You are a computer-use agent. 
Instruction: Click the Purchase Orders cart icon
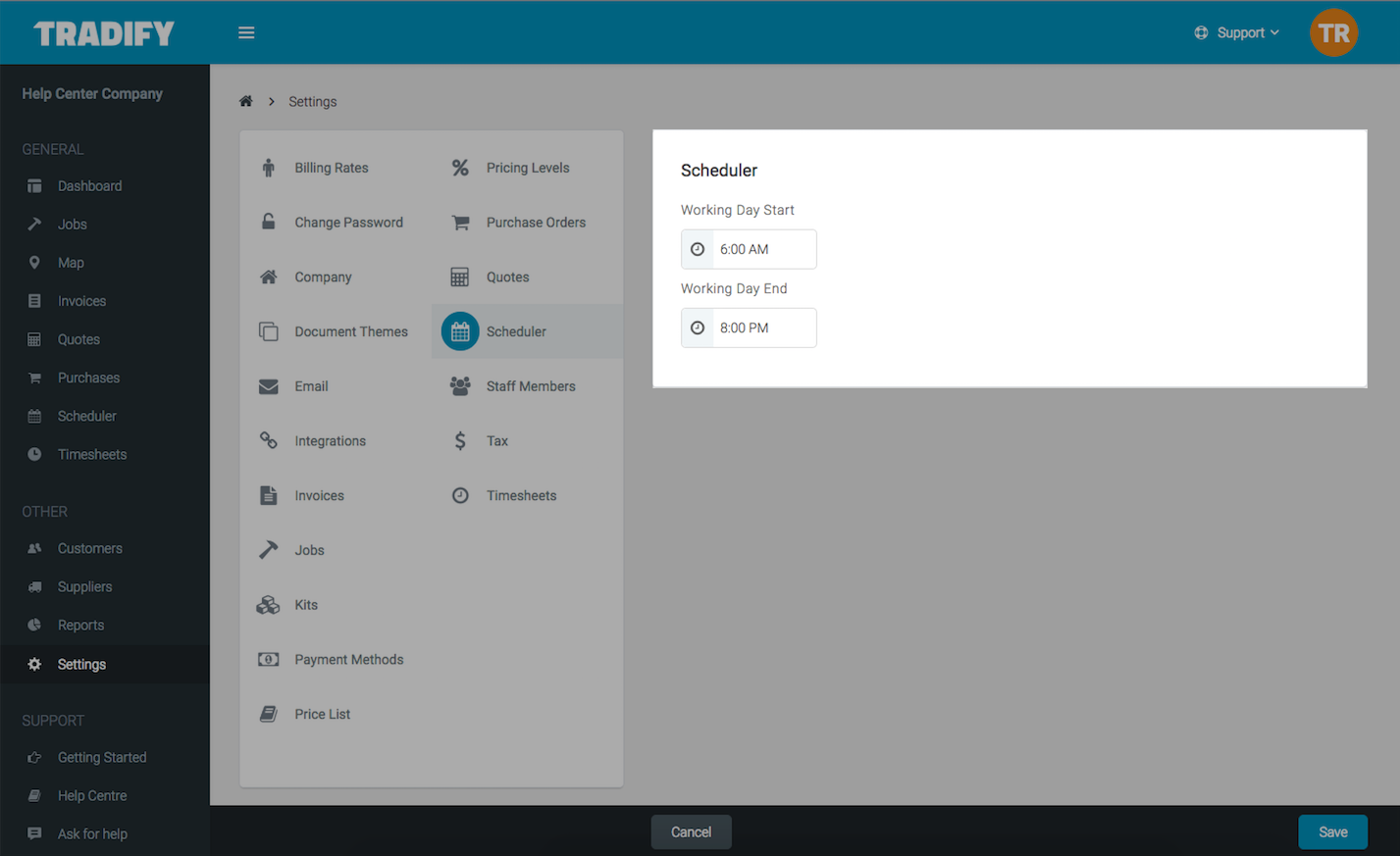460,223
